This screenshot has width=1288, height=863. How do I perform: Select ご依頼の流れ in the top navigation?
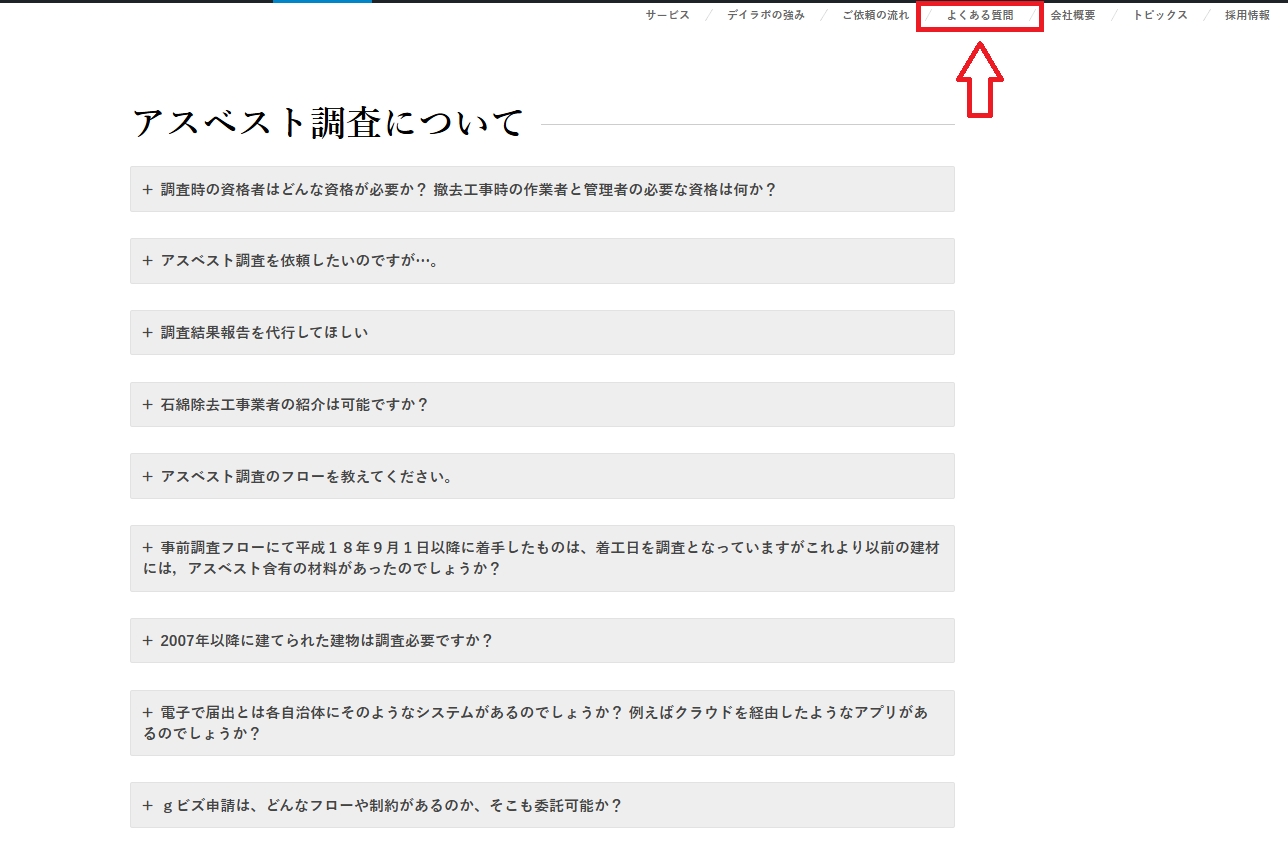point(875,16)
